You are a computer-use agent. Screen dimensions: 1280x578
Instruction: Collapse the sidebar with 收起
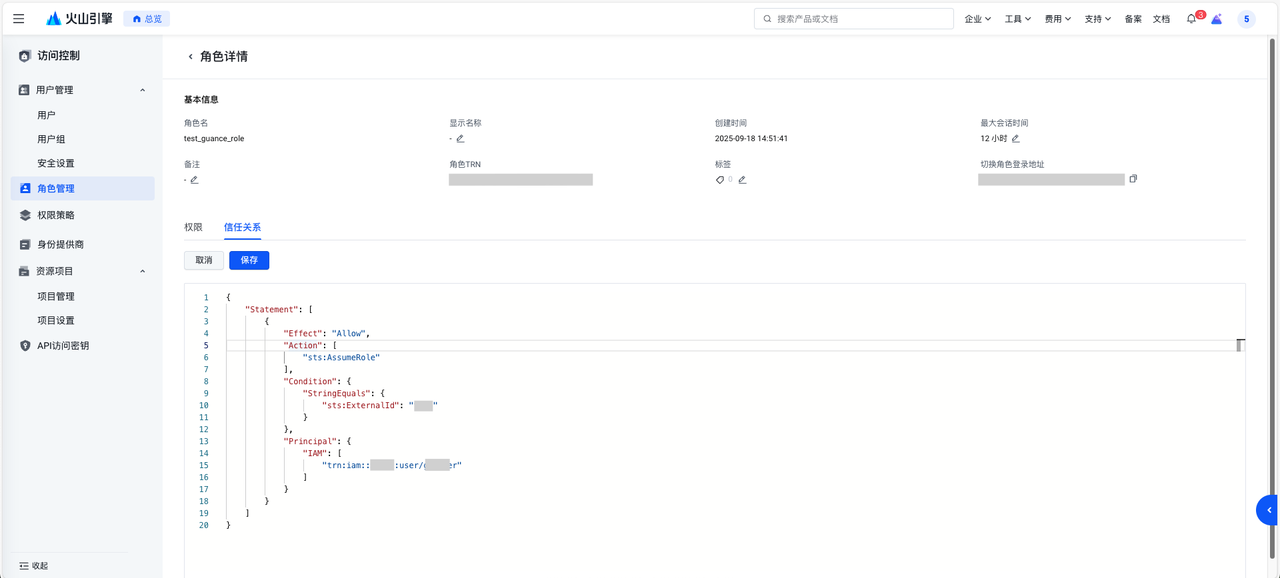[33, 566]
